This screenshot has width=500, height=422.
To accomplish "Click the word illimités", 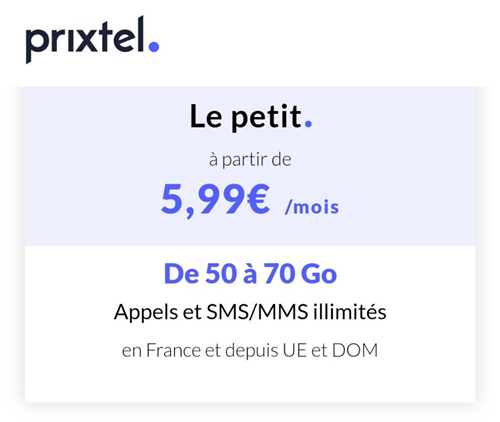I will 350,312.
